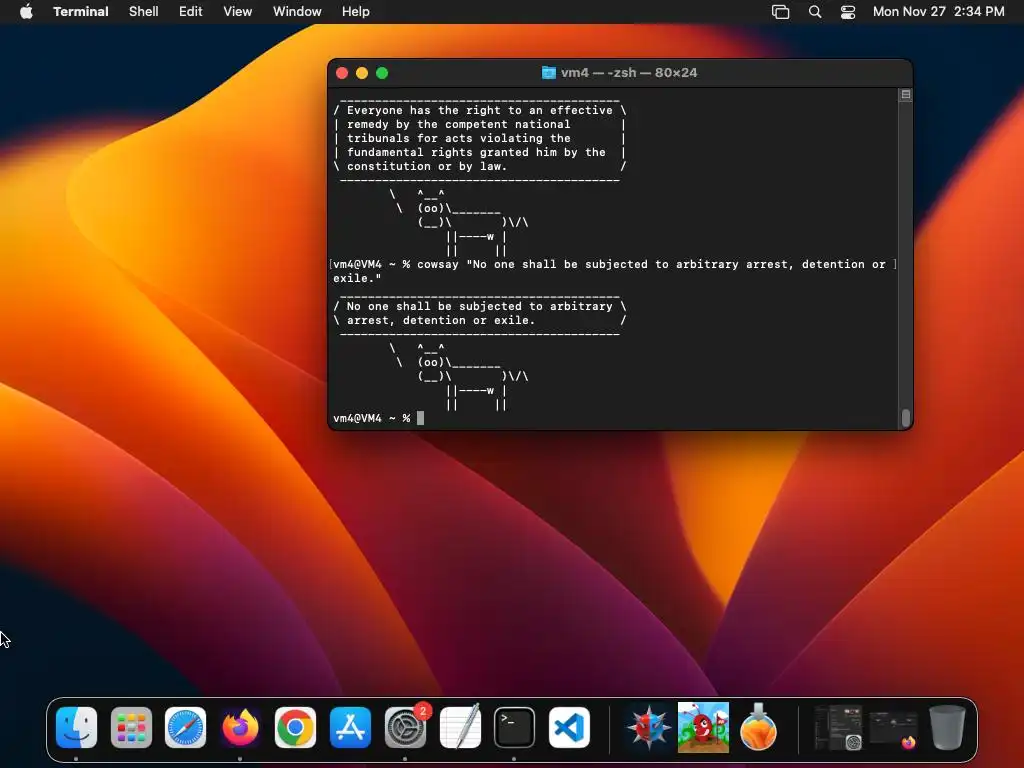Open Stage Manager menu bar icon
The height and width of the screenshot is (768, 1024).
[780, 12]
